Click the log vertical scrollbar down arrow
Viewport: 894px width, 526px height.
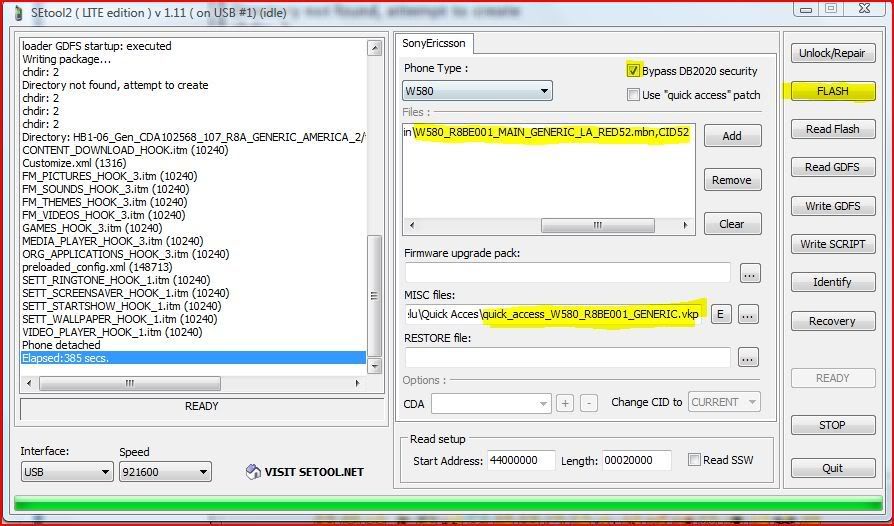tap(375, 366)
